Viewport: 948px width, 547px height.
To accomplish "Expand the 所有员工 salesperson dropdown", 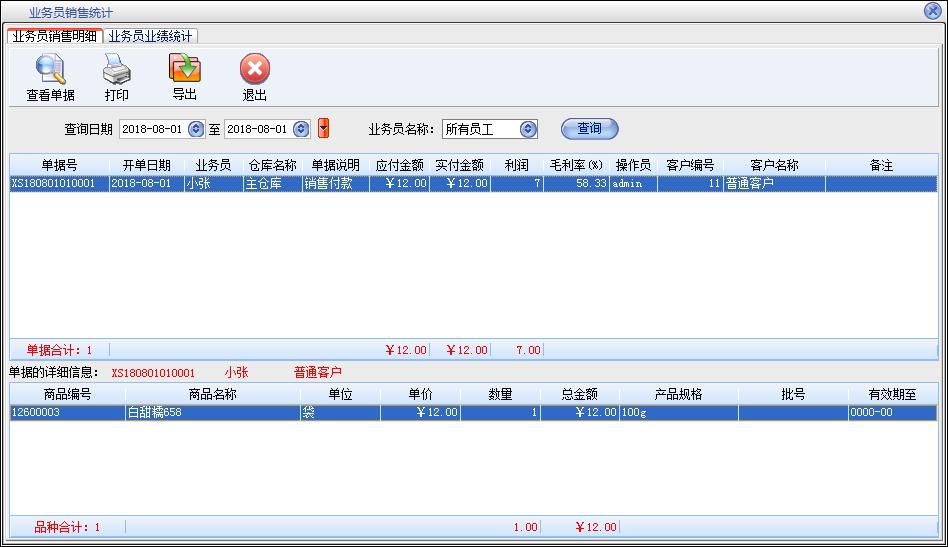I will point(529,129).
